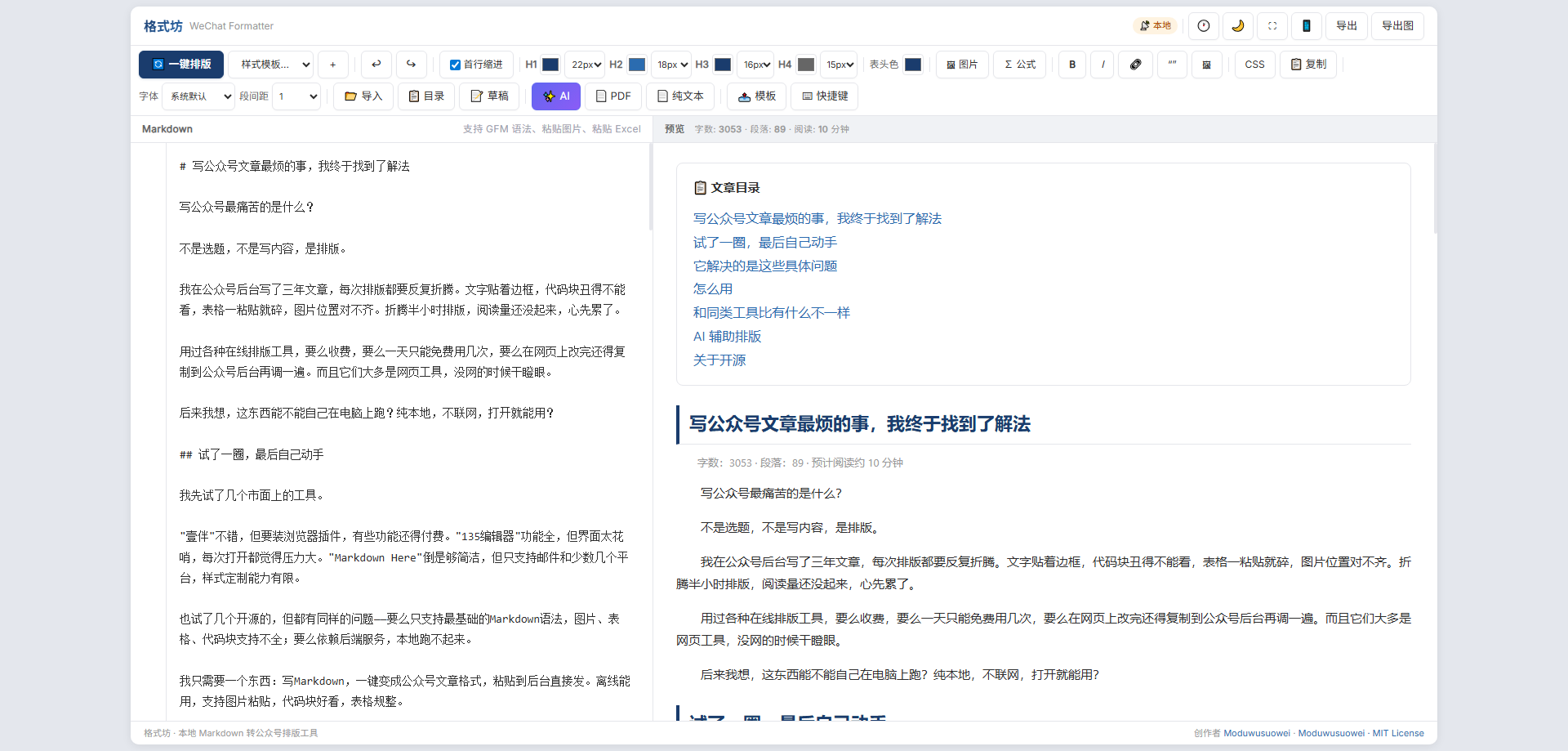Open the history clock icon
The height and width of the screenshot is (751, 1568).
pos(1204,26)
